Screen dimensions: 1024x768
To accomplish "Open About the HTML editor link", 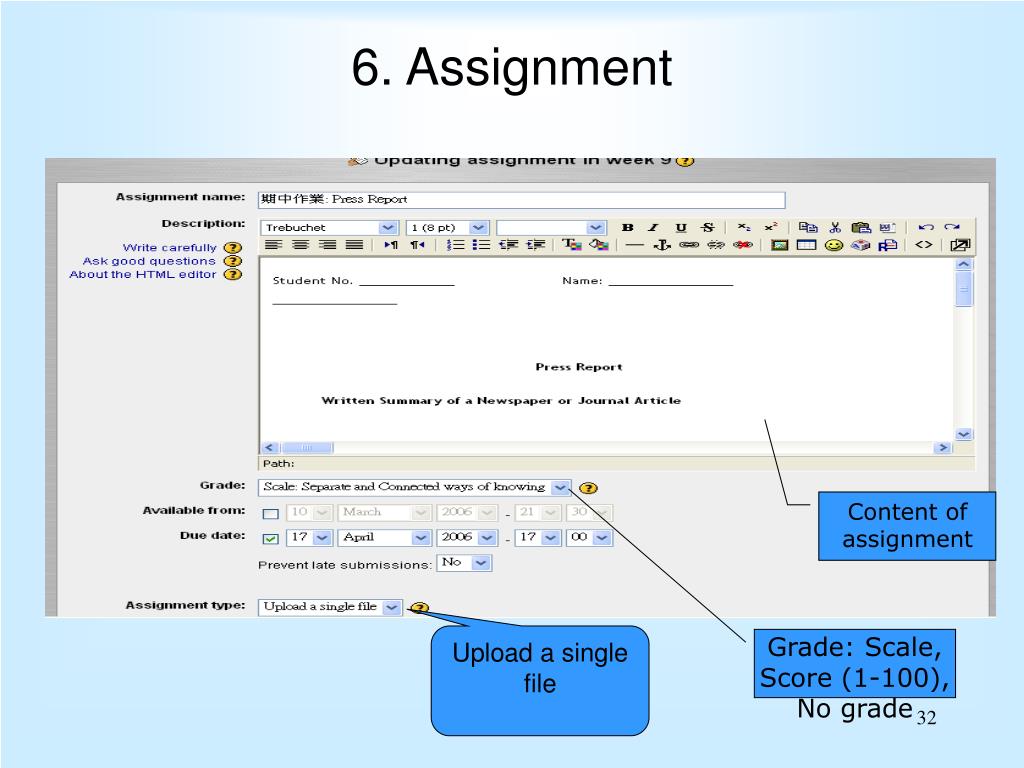I will [x=142, y=274].
